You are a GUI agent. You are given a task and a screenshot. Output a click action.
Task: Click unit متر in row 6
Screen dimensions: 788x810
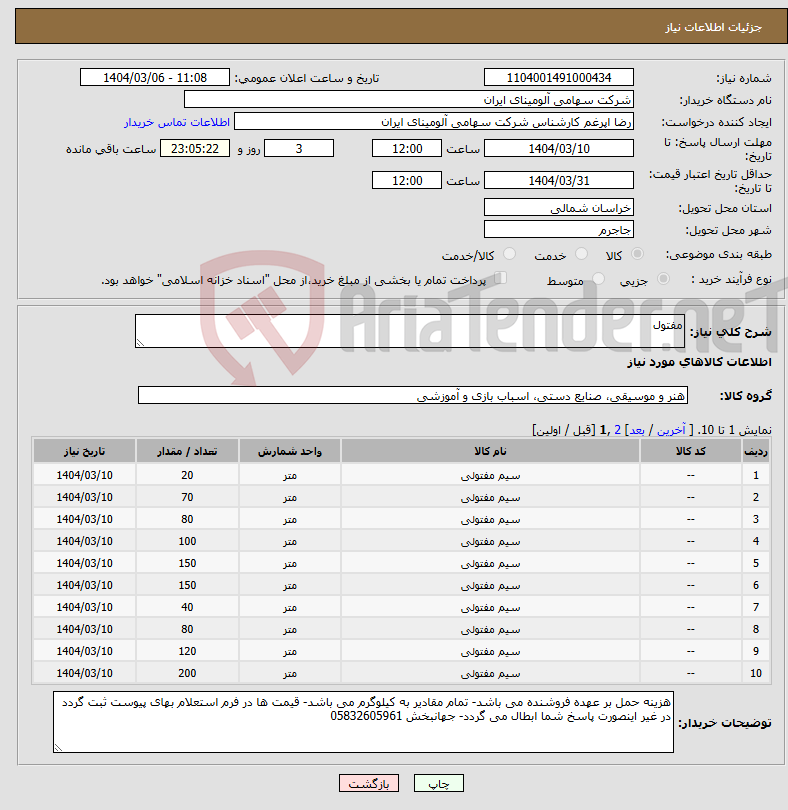pos(290,585)
